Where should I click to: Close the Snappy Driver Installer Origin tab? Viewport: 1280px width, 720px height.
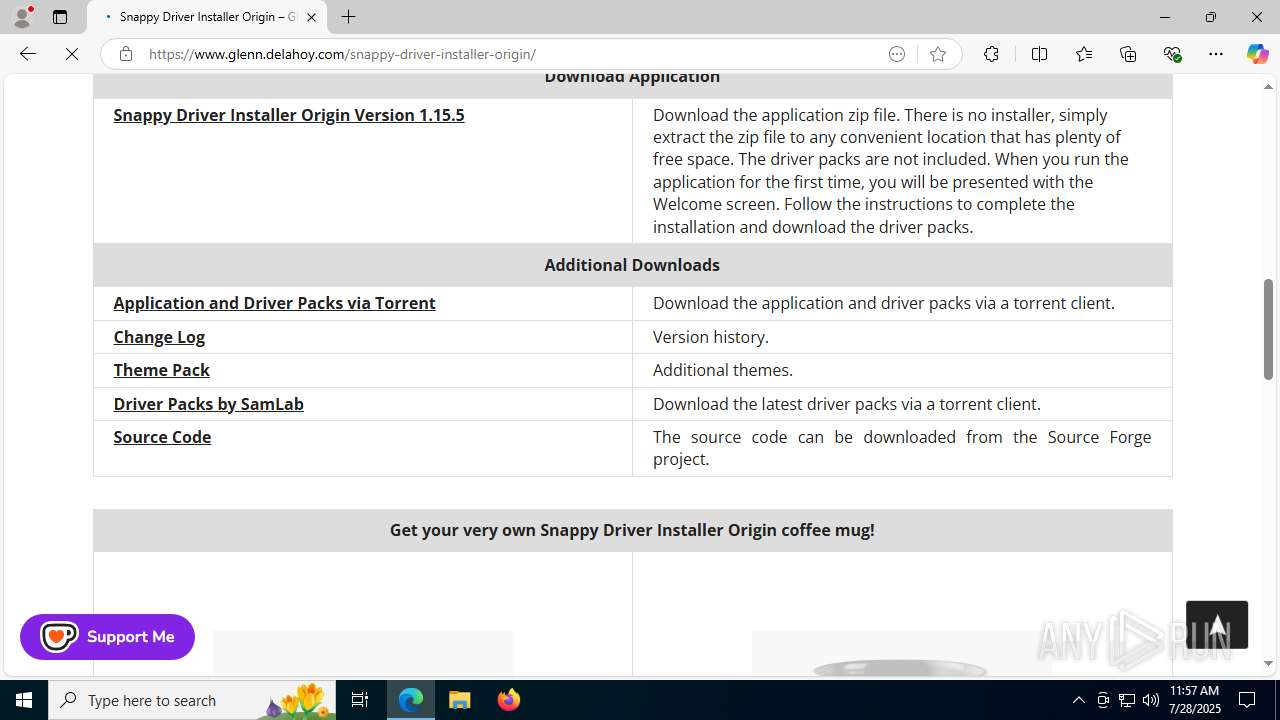click(x=311, y=17)
